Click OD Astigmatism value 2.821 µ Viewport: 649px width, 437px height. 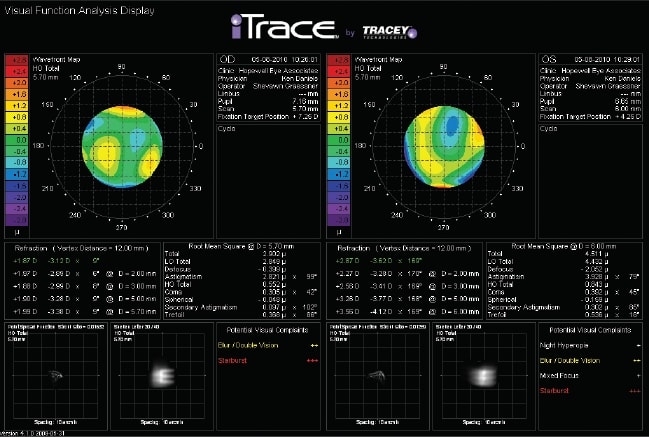(x=274, y=277)
